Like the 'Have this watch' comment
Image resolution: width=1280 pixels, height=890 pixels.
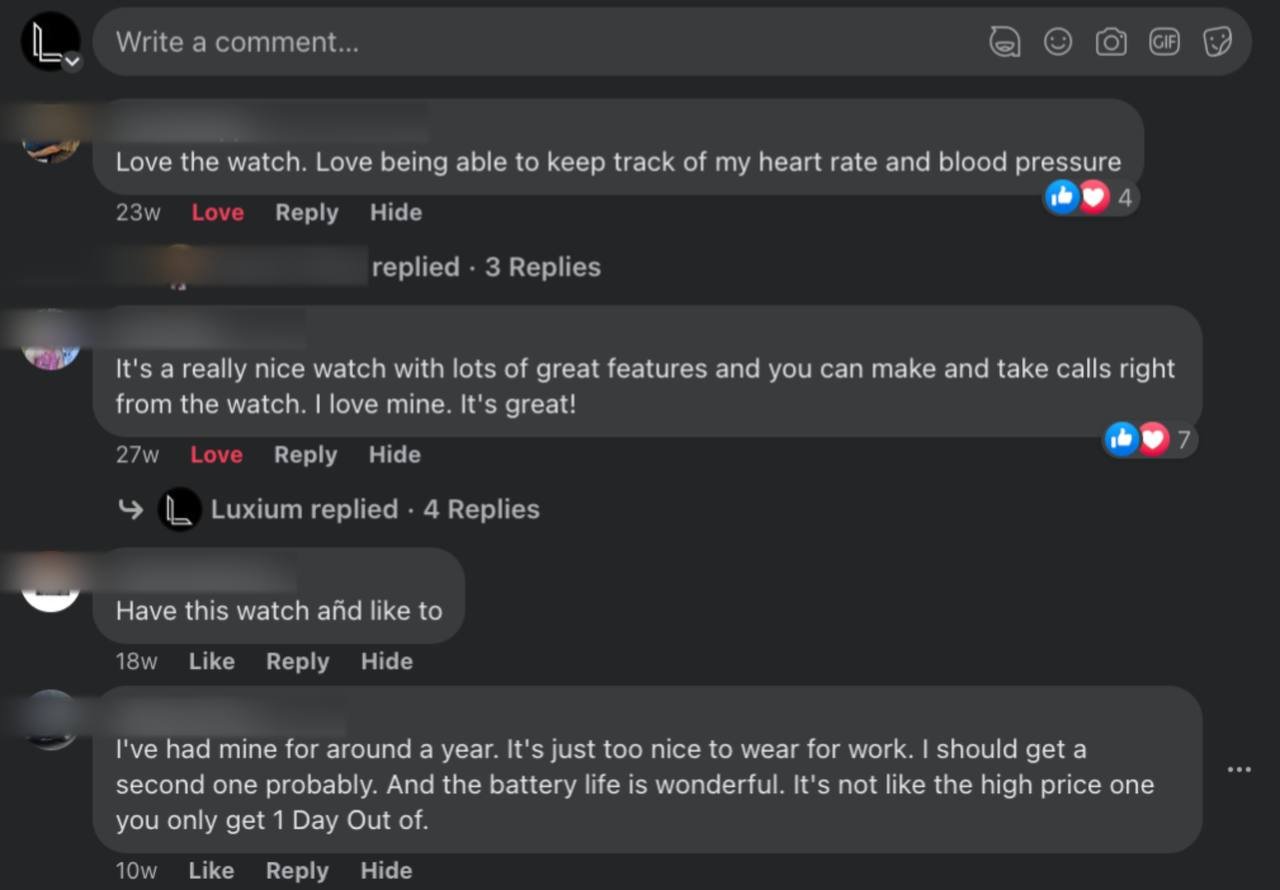[212, 661]
